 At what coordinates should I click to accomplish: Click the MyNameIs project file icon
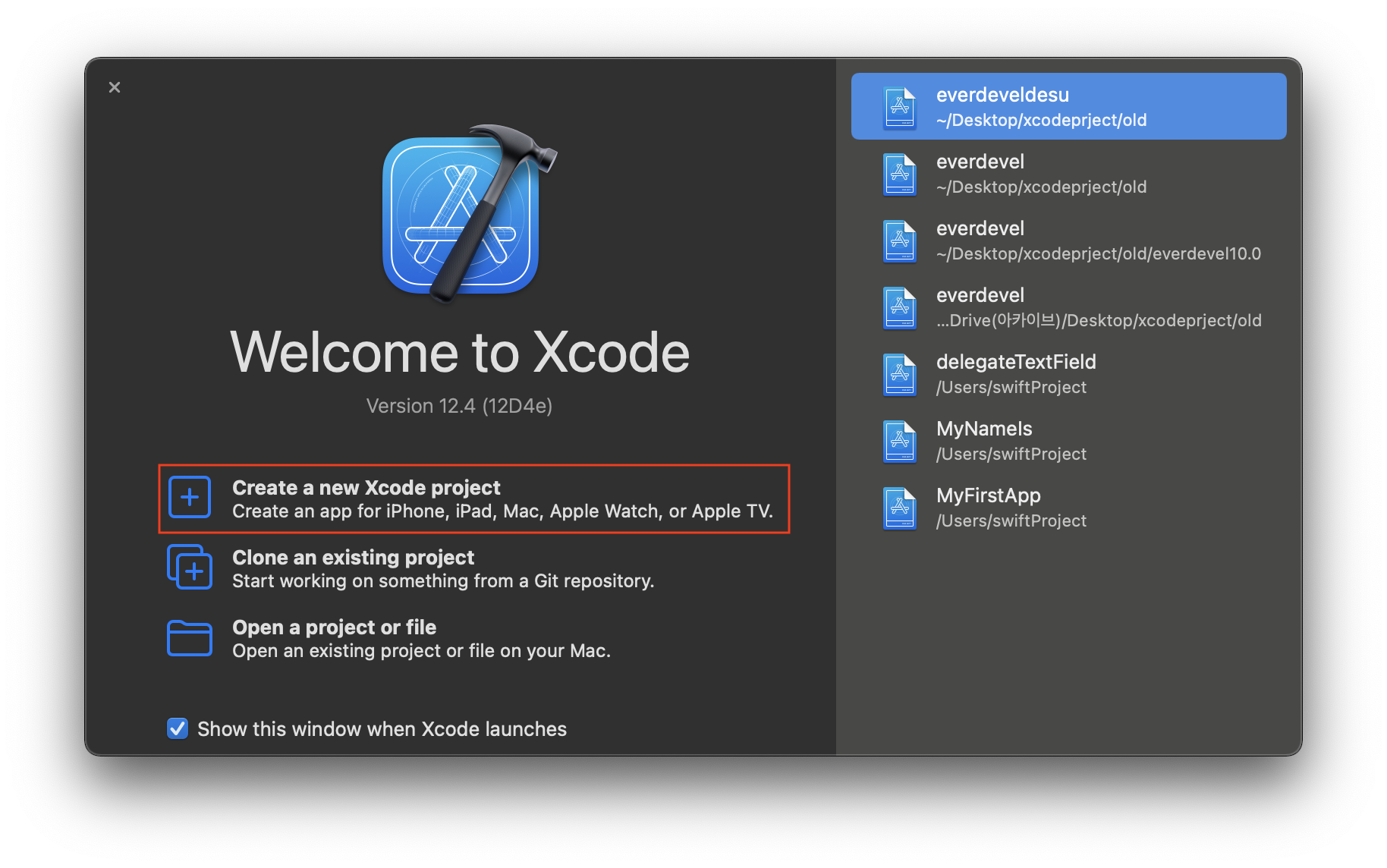pos(900,442)
